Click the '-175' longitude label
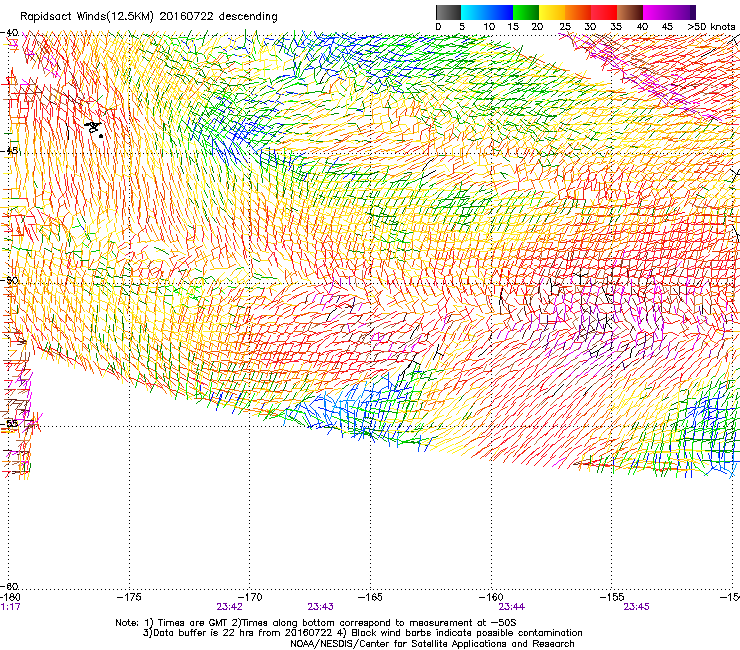The width and height of the screenshot is (740, 650). pos(129,598)
